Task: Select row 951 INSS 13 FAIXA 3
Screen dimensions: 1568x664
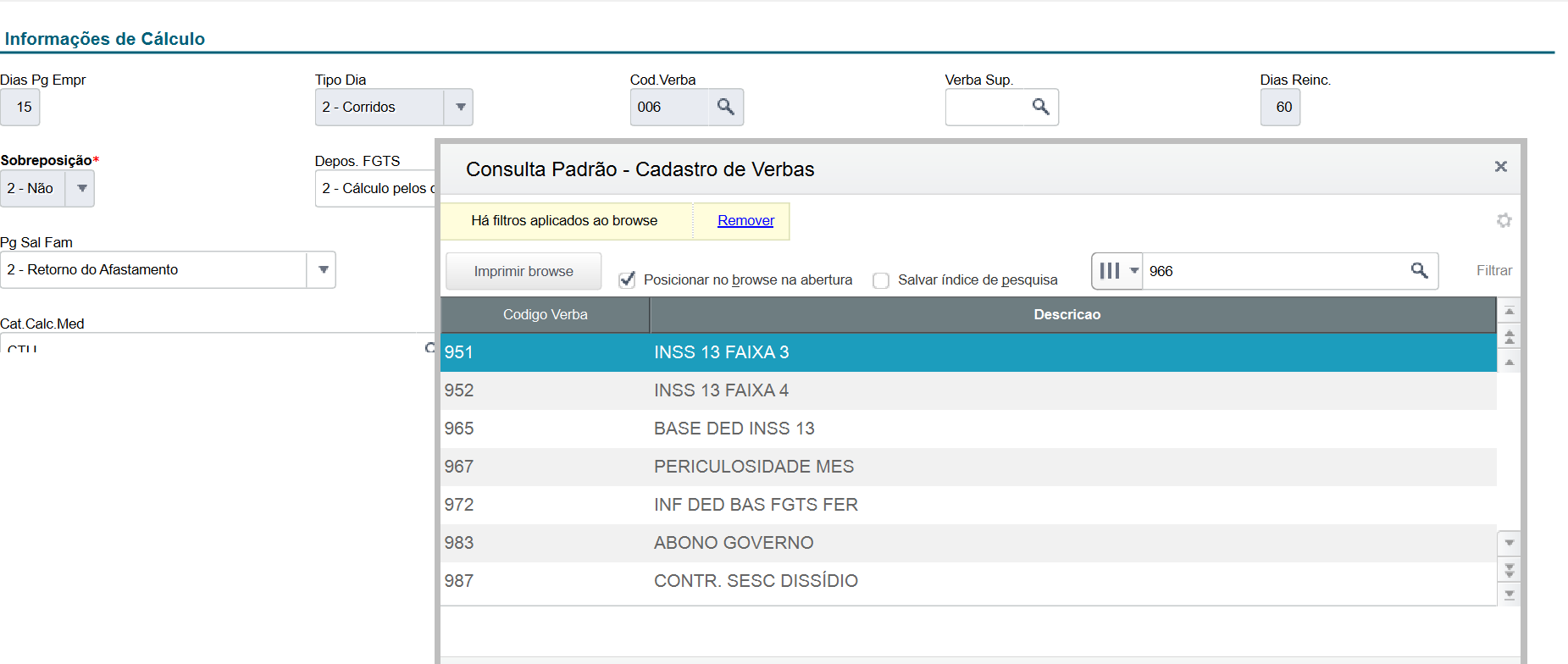Action: pyautogui.click(x=968, y=352)
